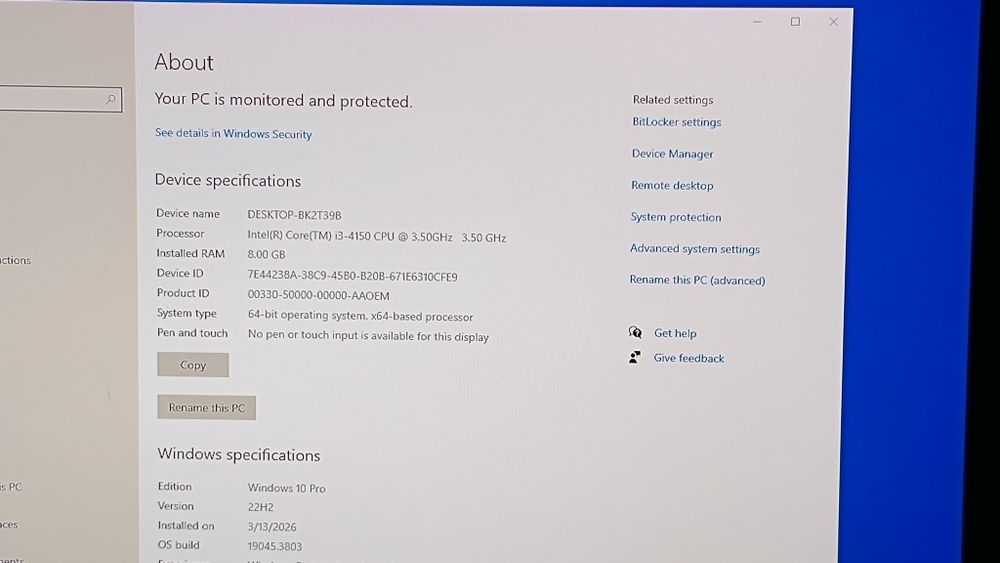Click the Pen and touch label

coord(192,333)
